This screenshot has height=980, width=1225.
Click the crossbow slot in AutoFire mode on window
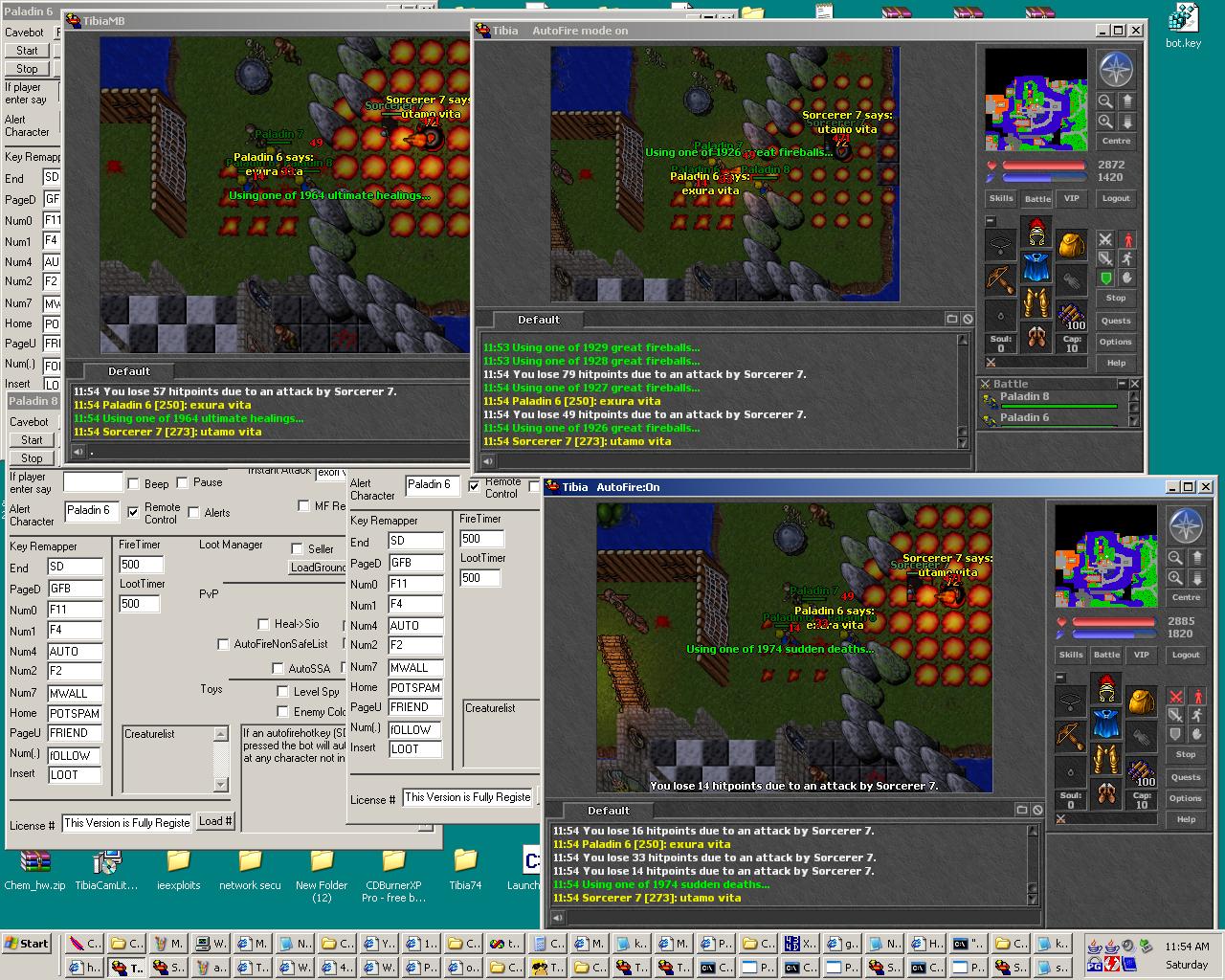coord(1000,279)
